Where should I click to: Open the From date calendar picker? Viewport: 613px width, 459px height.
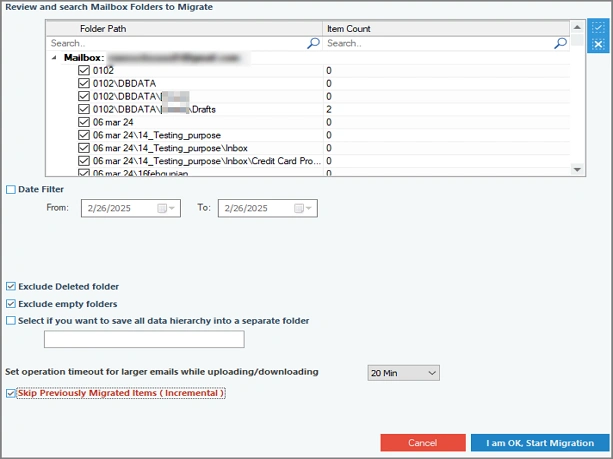pos(163,208)
